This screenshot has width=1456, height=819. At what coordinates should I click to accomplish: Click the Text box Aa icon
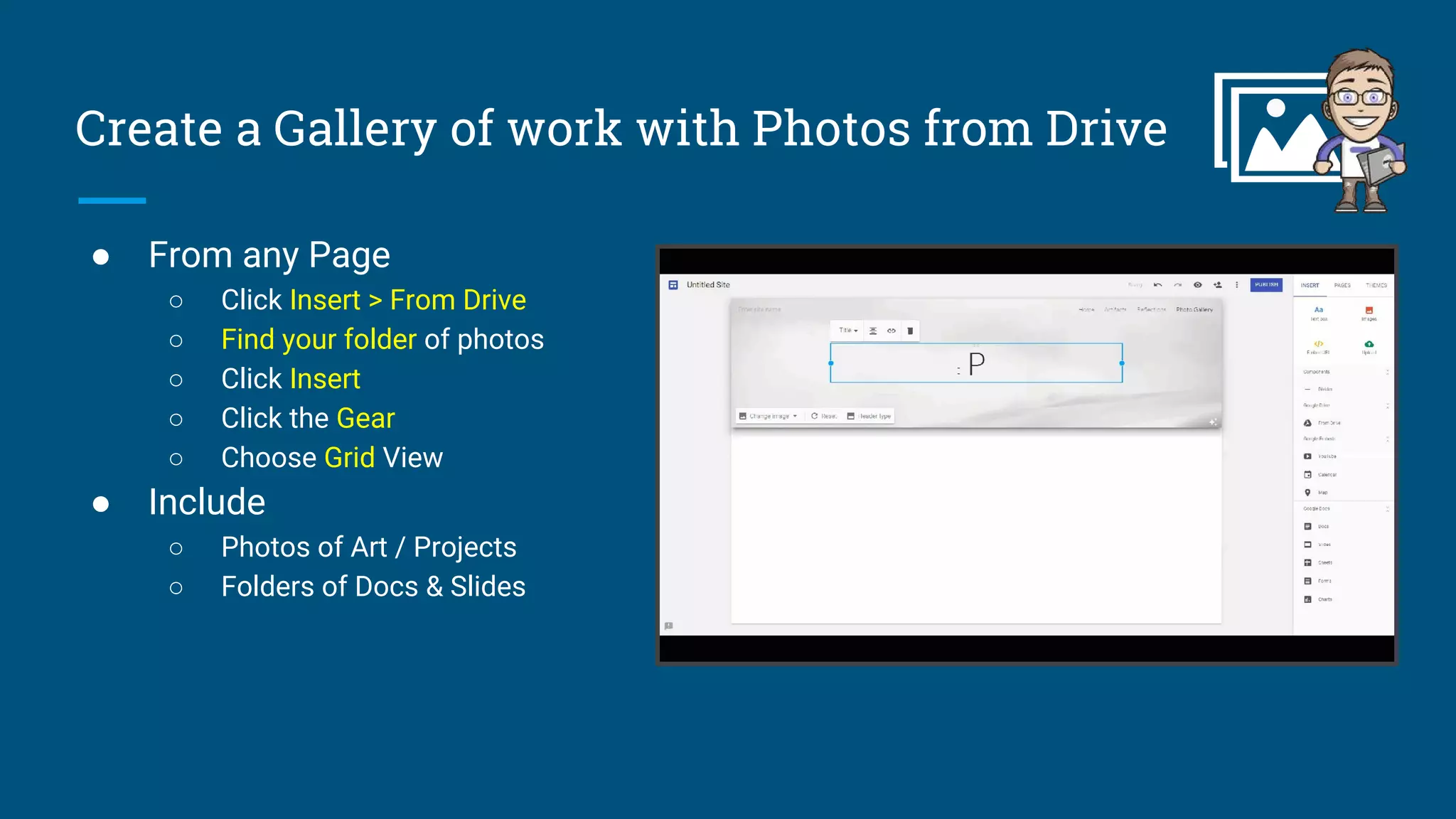(x=1319, y=310)
